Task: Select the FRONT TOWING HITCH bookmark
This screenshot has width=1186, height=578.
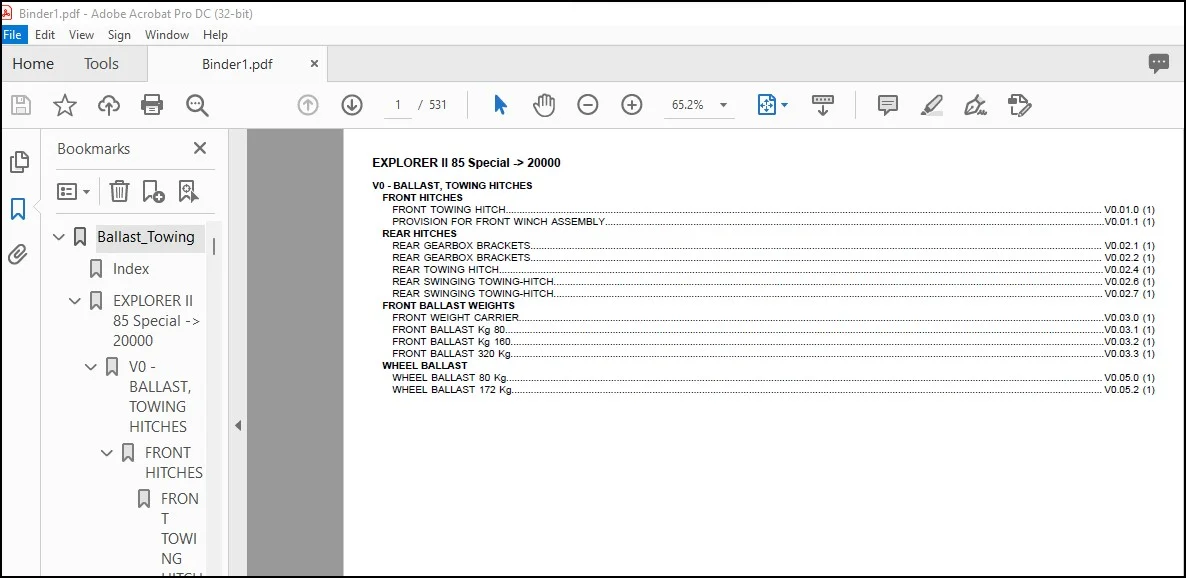Action: coord(180,537)
